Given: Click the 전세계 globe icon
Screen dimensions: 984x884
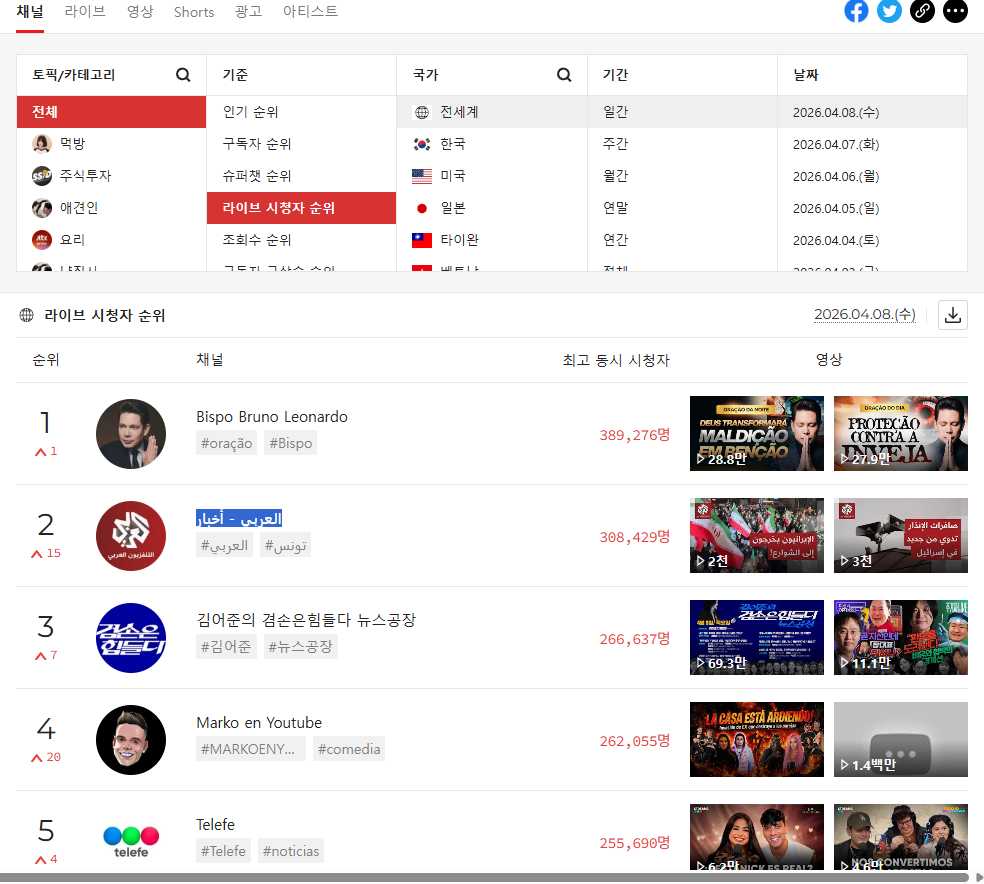Looking at the screenshot, I should point(422,112).
